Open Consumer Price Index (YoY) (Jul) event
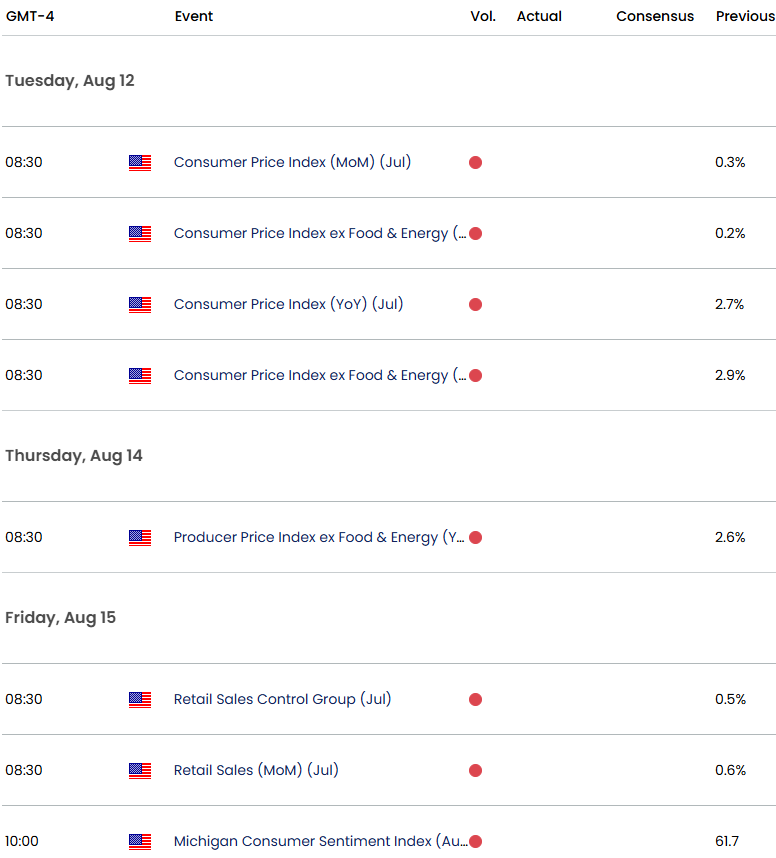The width and height of the screenshot is (776, 858). (x=288, y=304)
